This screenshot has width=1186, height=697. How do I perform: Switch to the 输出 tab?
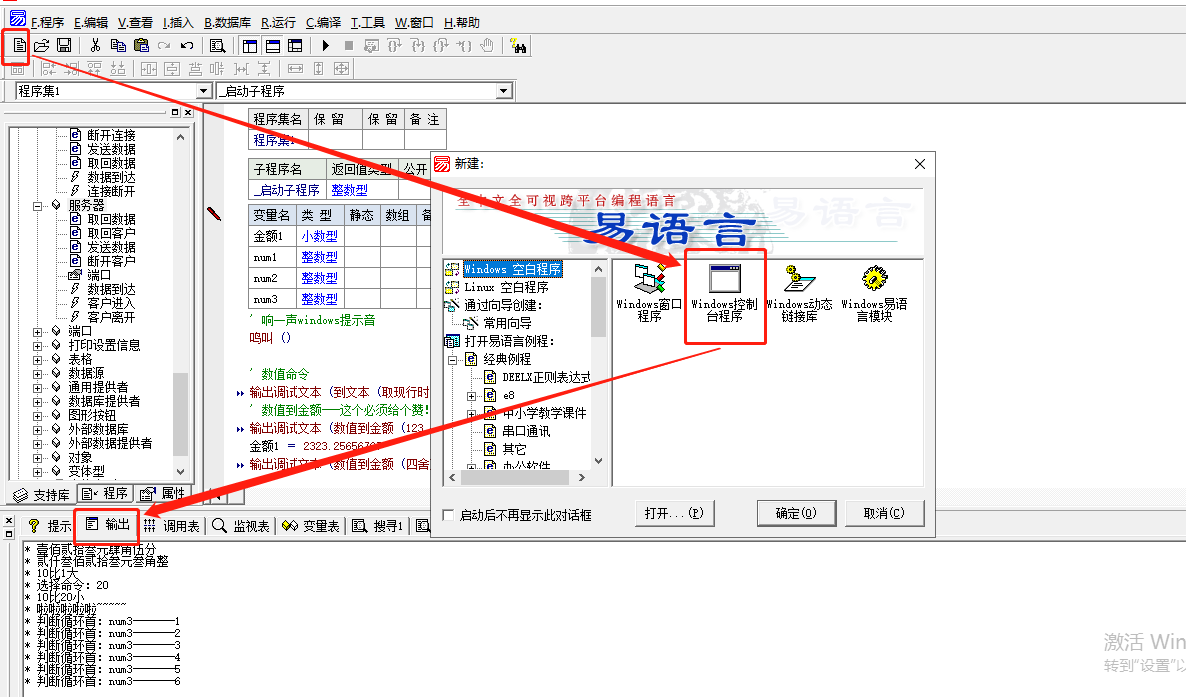pos(108,524)
